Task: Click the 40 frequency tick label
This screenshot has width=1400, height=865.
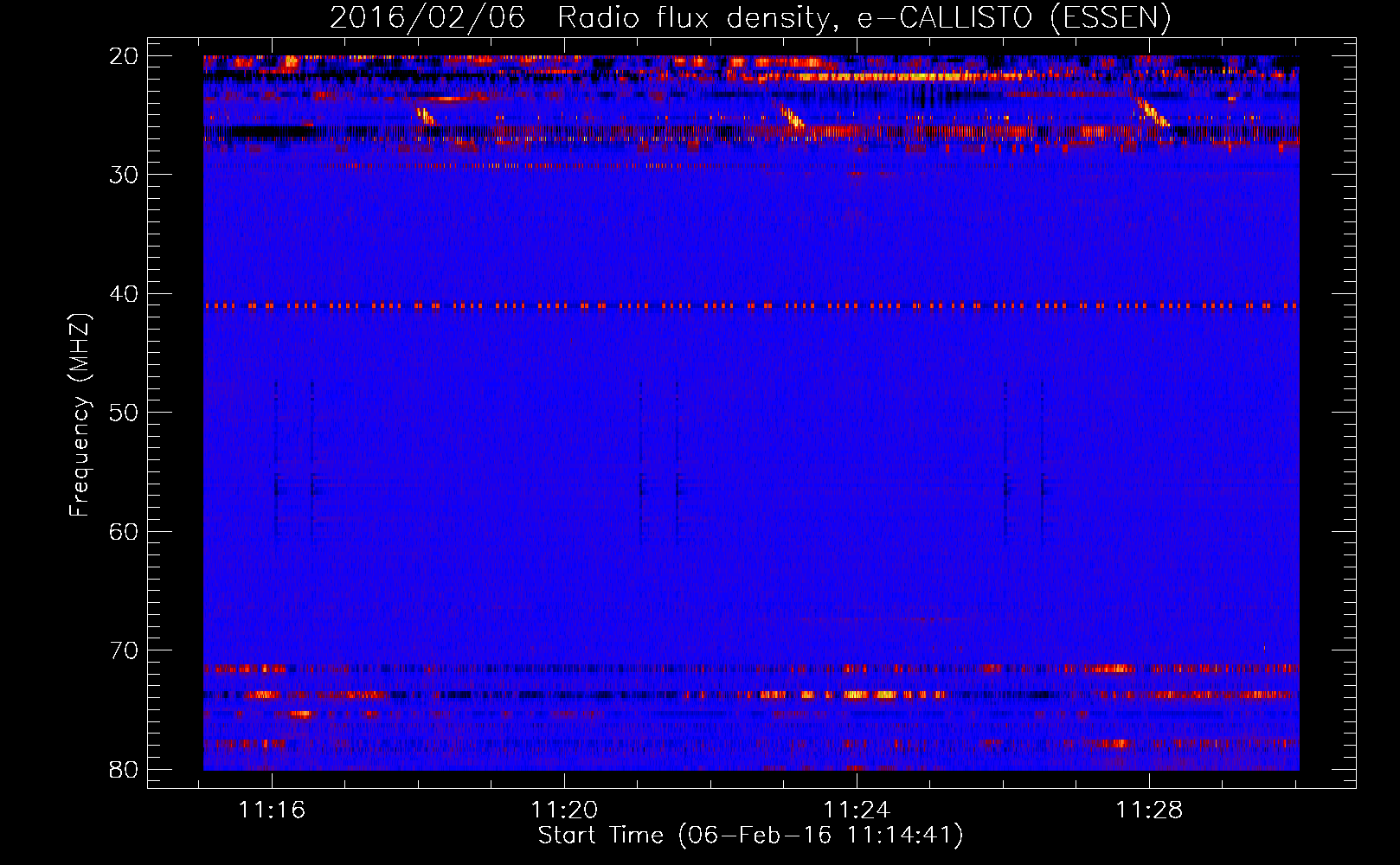Action: pyautogui.click(x=124, y=294)
